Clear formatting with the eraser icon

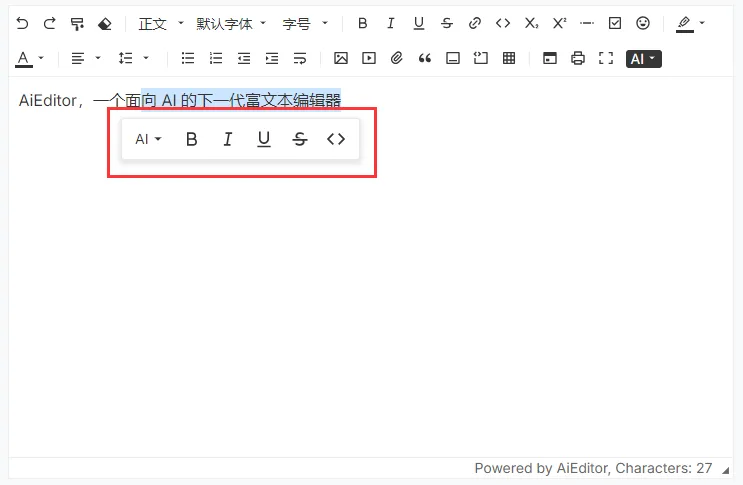pyautogui.click(x=105, y=23)
